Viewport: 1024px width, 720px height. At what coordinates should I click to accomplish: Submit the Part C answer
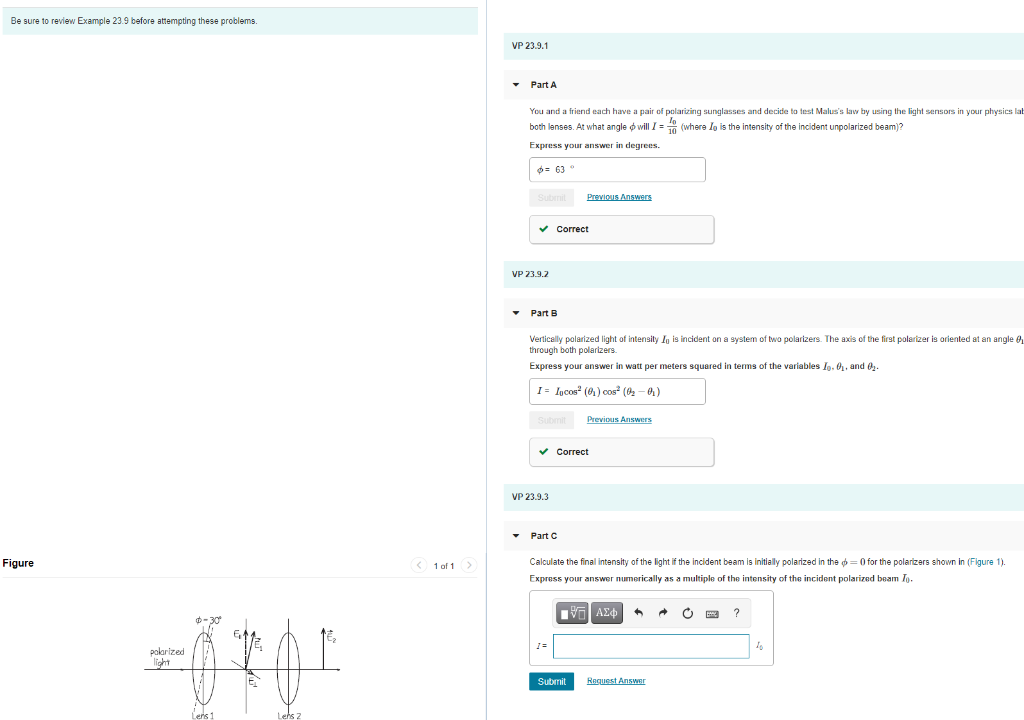[551, 681]
